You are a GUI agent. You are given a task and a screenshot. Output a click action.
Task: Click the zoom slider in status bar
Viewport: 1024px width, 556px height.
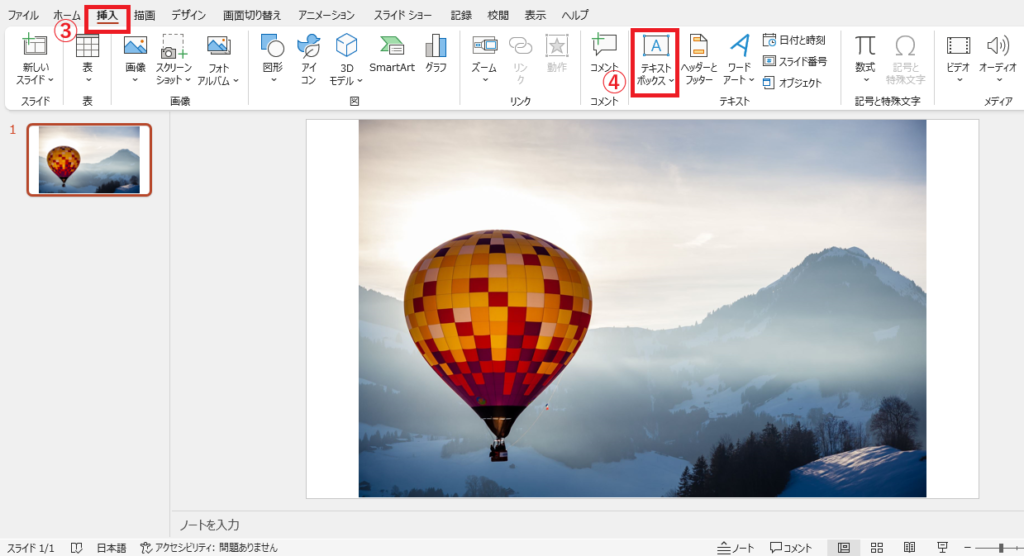1000,548
